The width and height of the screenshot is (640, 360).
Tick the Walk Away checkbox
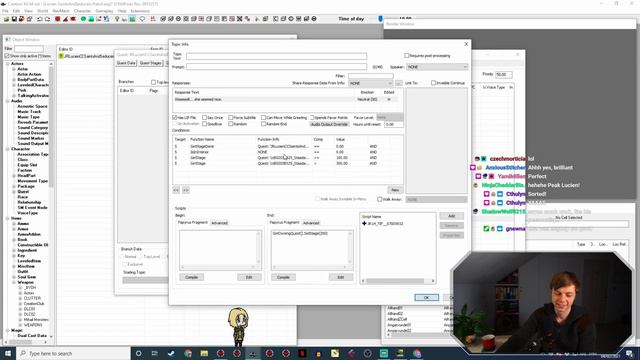(380, 199)
